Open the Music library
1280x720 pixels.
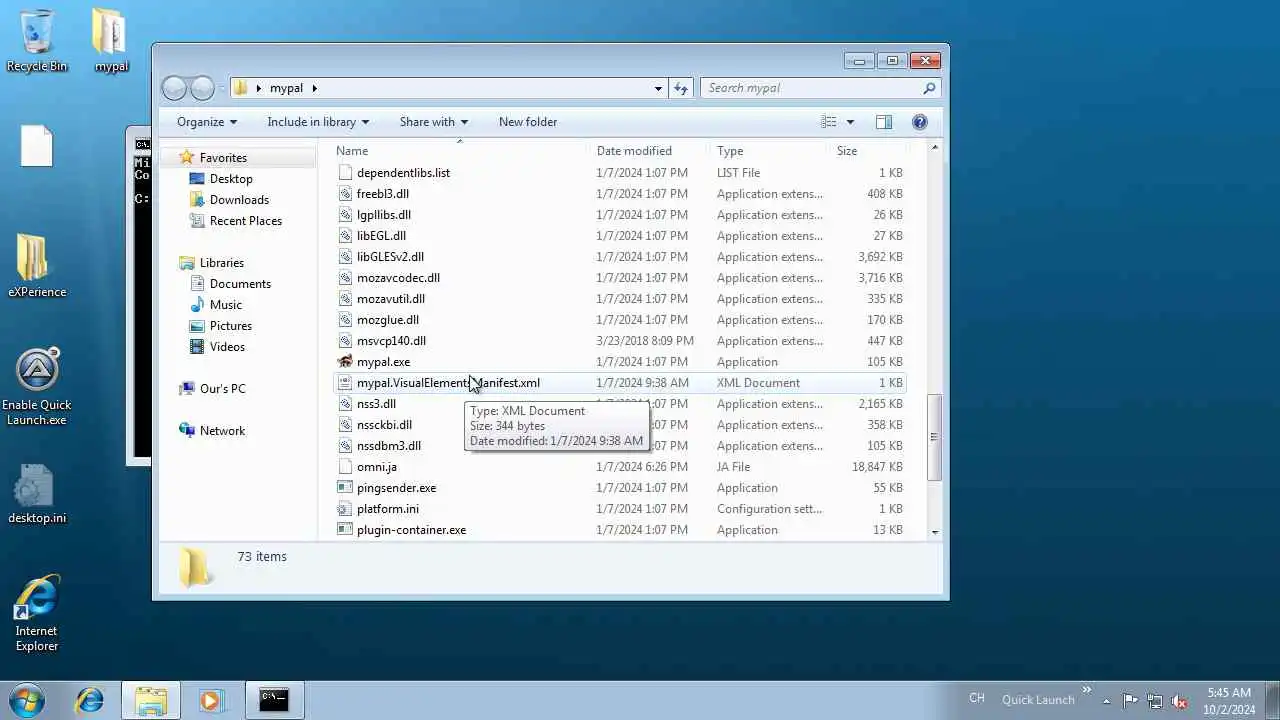point(226,305)
